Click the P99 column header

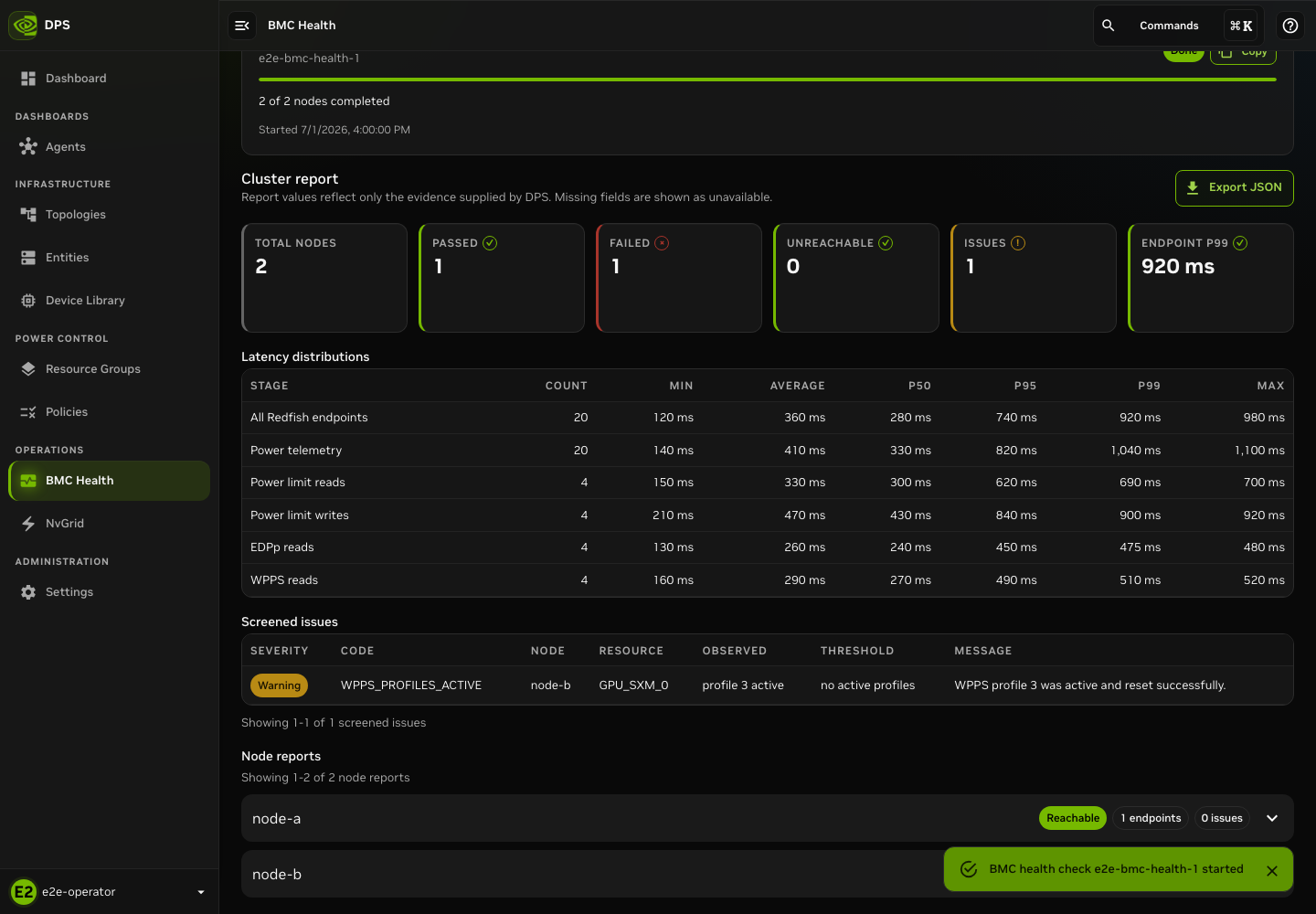click(1149, 386)
